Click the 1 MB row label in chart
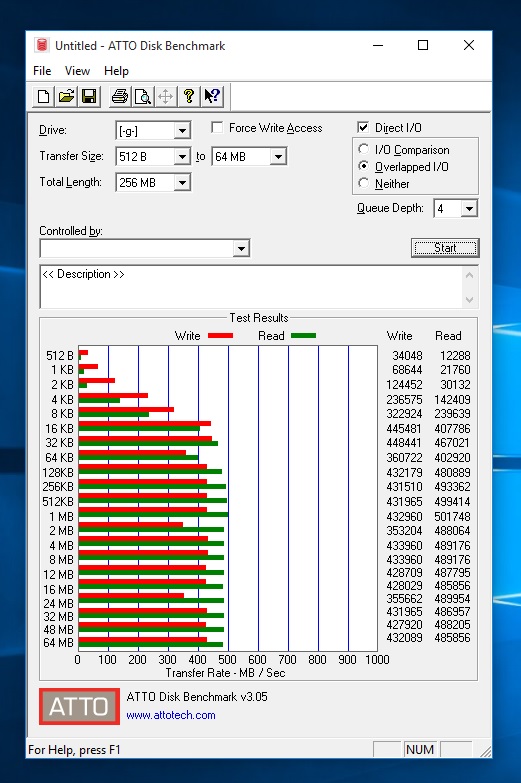This screenshot has width=521, height=783. pos(61,516)
